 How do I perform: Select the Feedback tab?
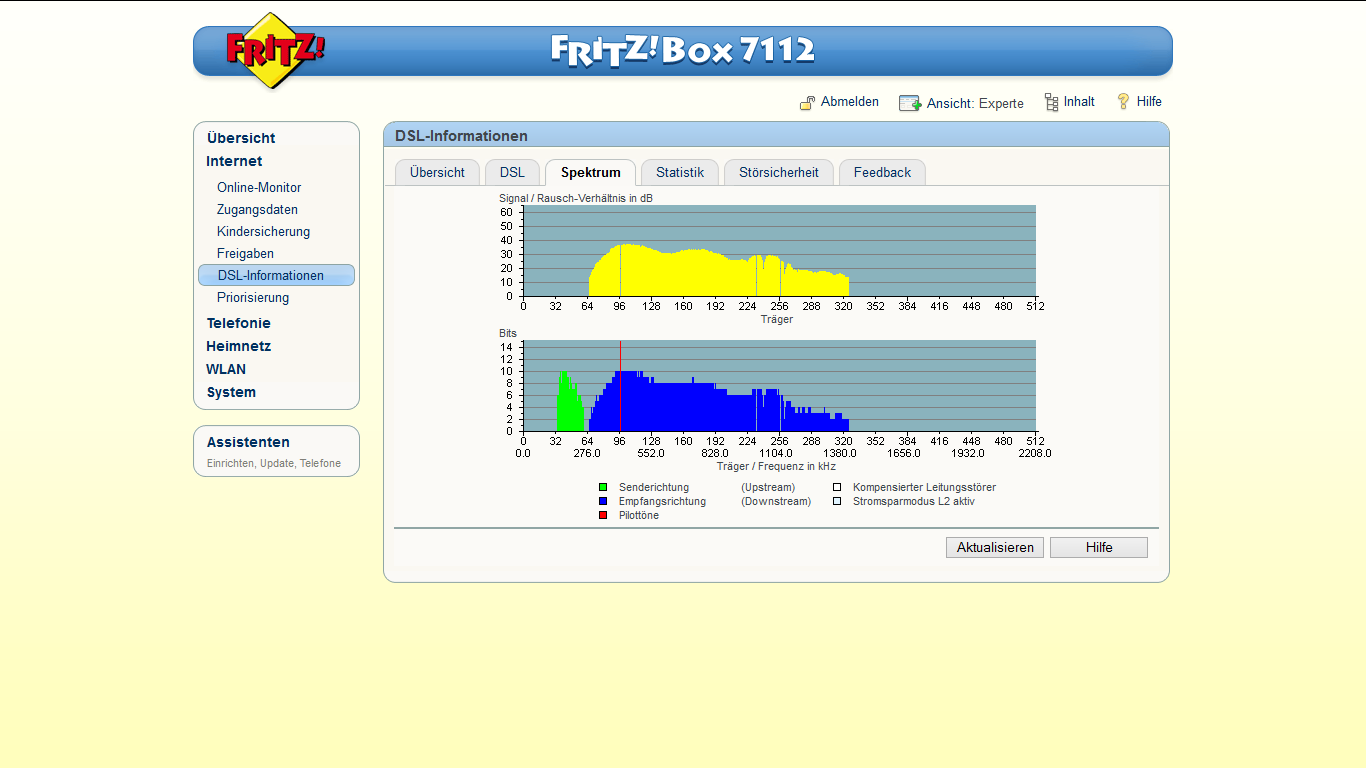(x=882, y=172)
